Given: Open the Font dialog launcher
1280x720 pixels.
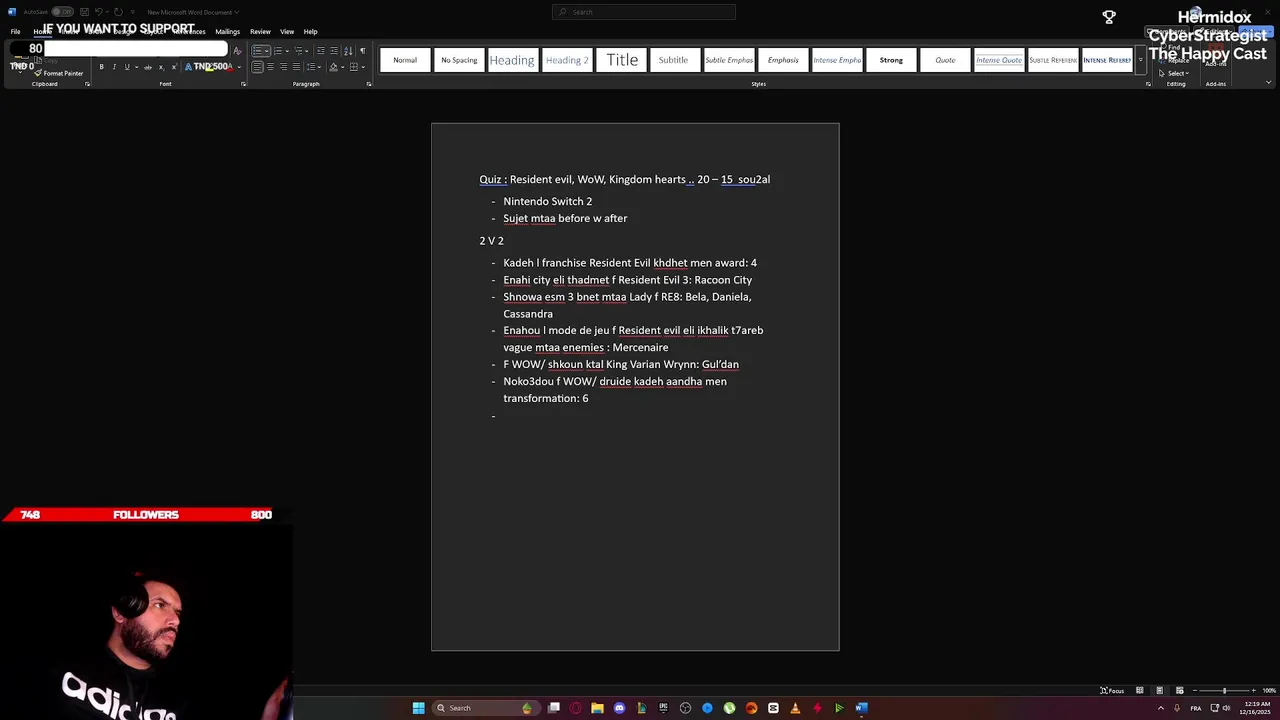Looking at the screenshot, I should pyautogui.click(x=243, y=84).
